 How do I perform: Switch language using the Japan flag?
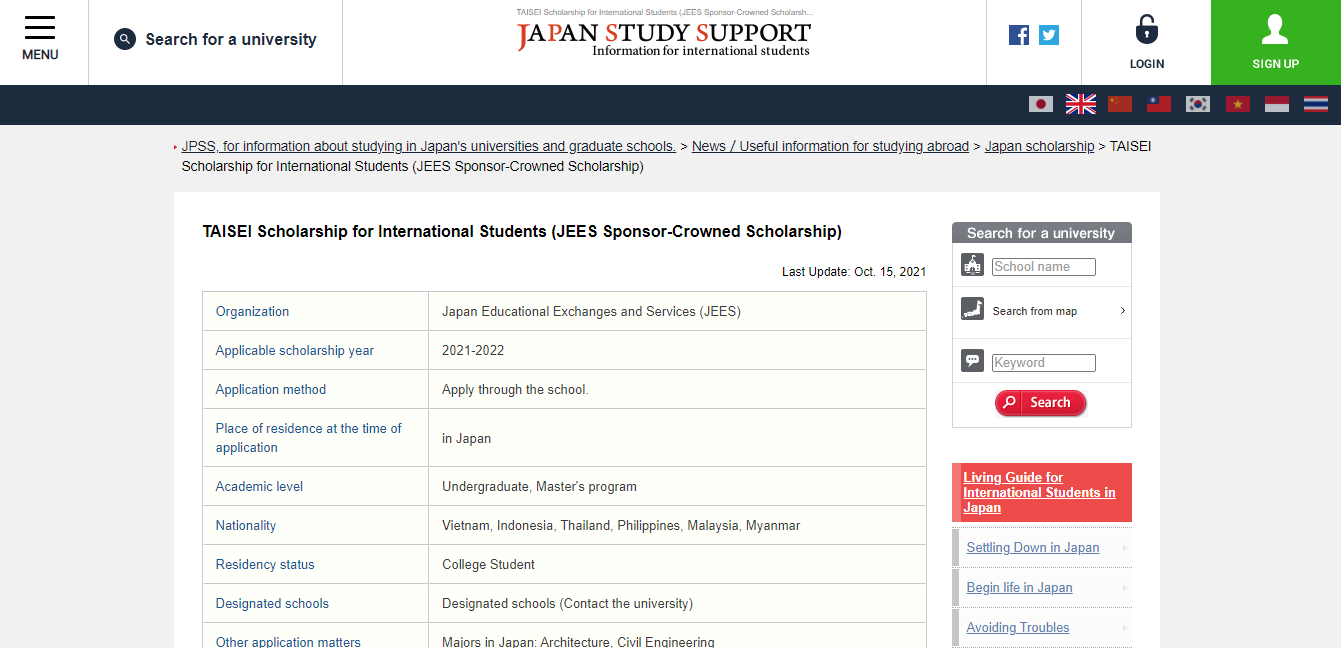click(1041, 104)
